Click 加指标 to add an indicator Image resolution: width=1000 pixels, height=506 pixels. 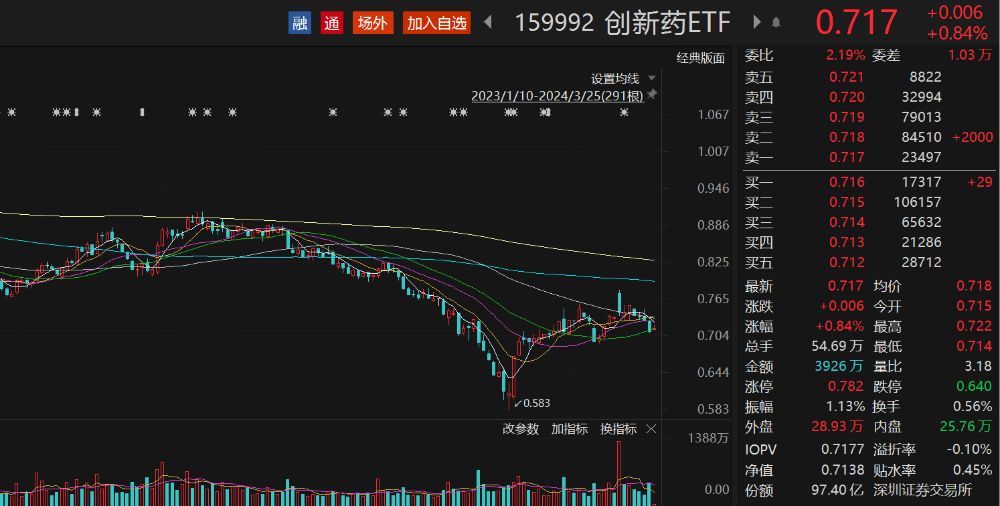(569, 429)
